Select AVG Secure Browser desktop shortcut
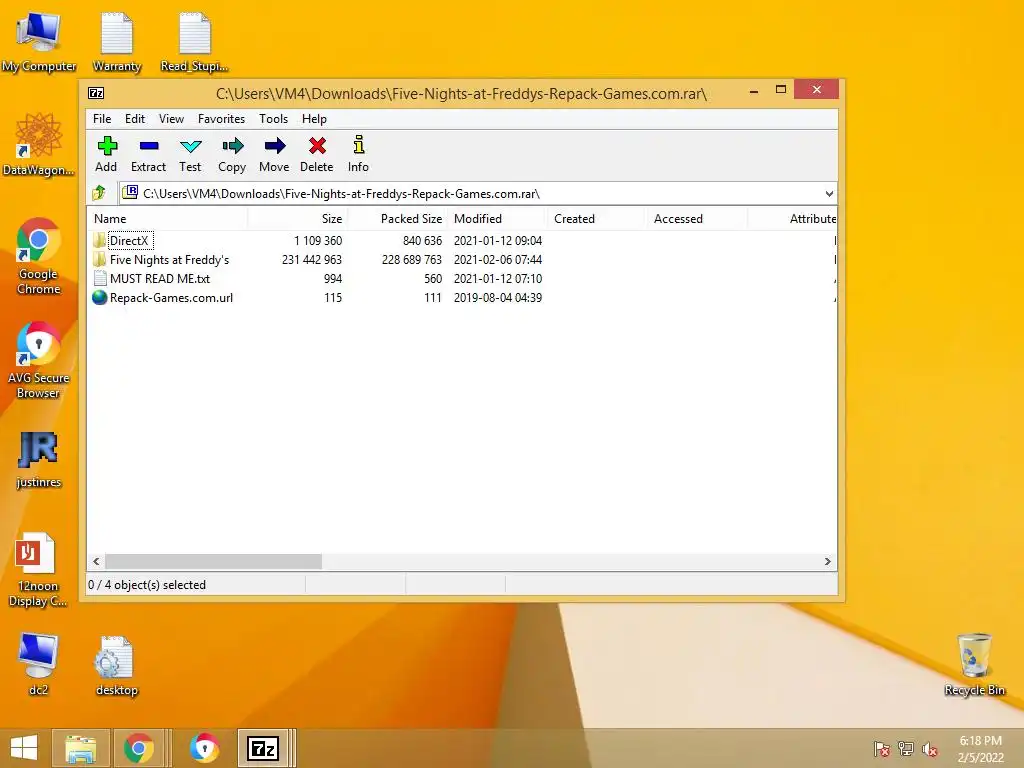1024x768 pixels. [x=39, y=360]
